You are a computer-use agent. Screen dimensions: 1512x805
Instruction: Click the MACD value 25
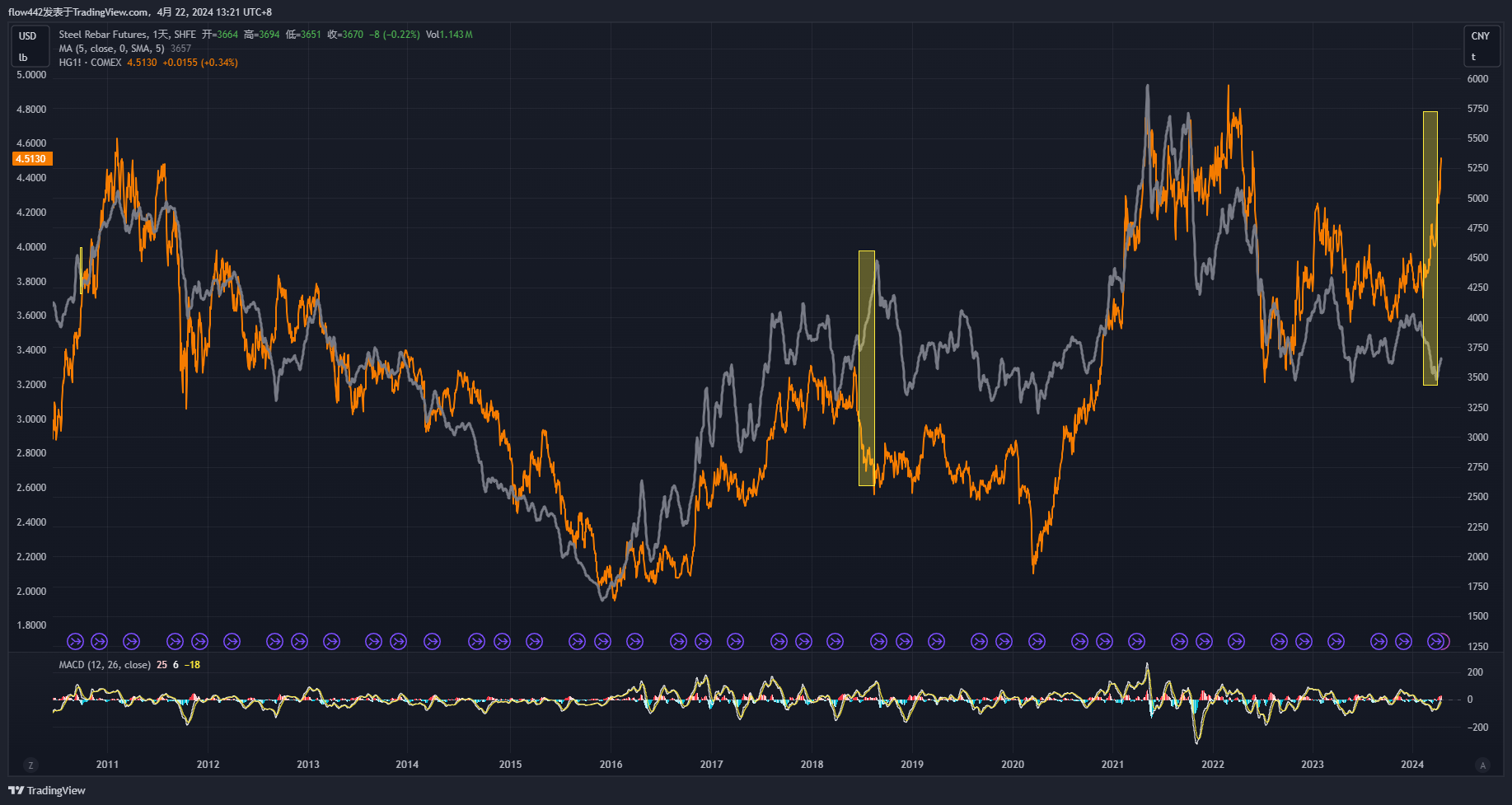[161, 665]
